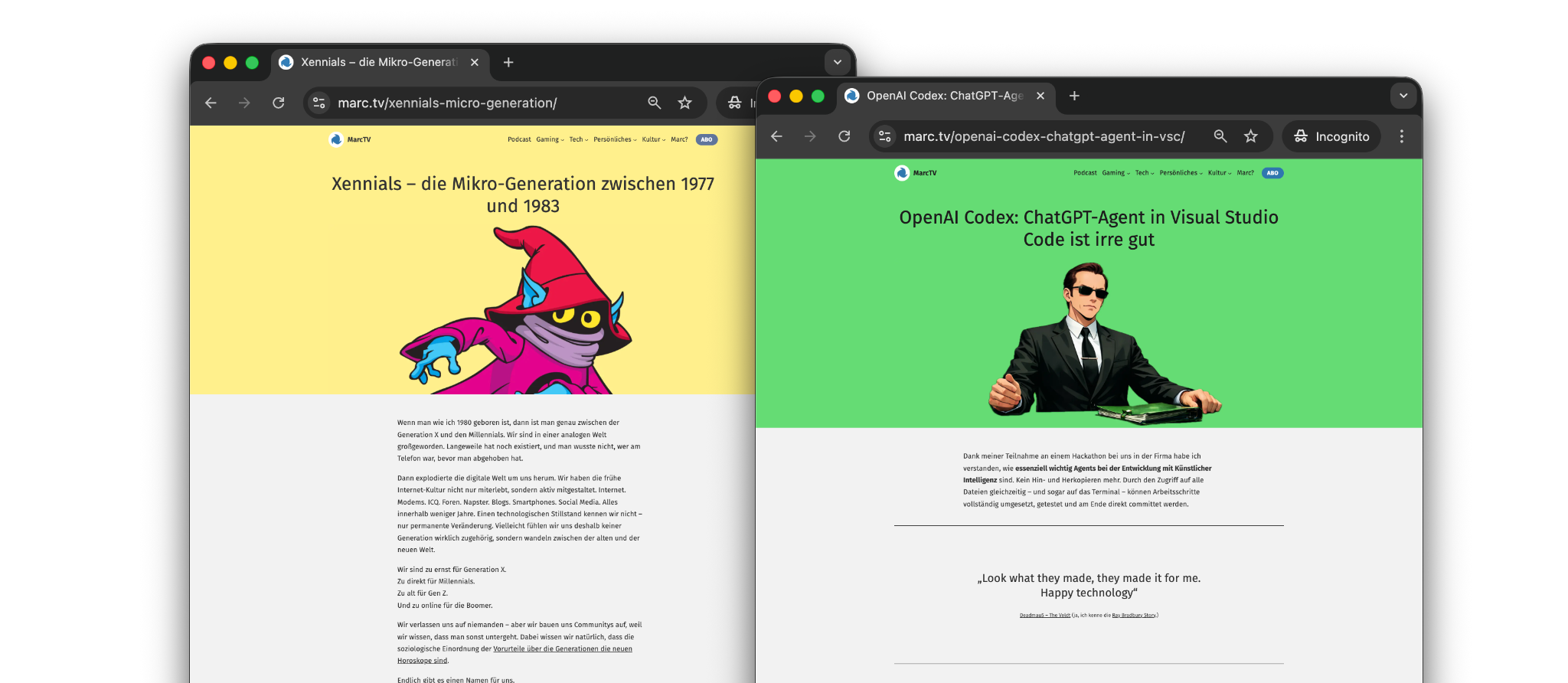Open the Marc? menu item on the Codex page

tap(1245, 173)
